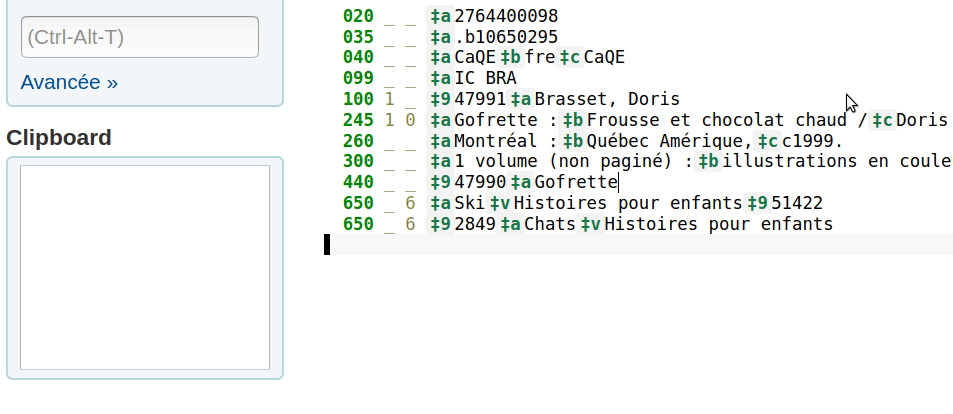Viewport: 953px width, 414px height.
Task: Click the Ctrl-Alt-T search input field
Action: pyautogui.click(x=140, y=37)
